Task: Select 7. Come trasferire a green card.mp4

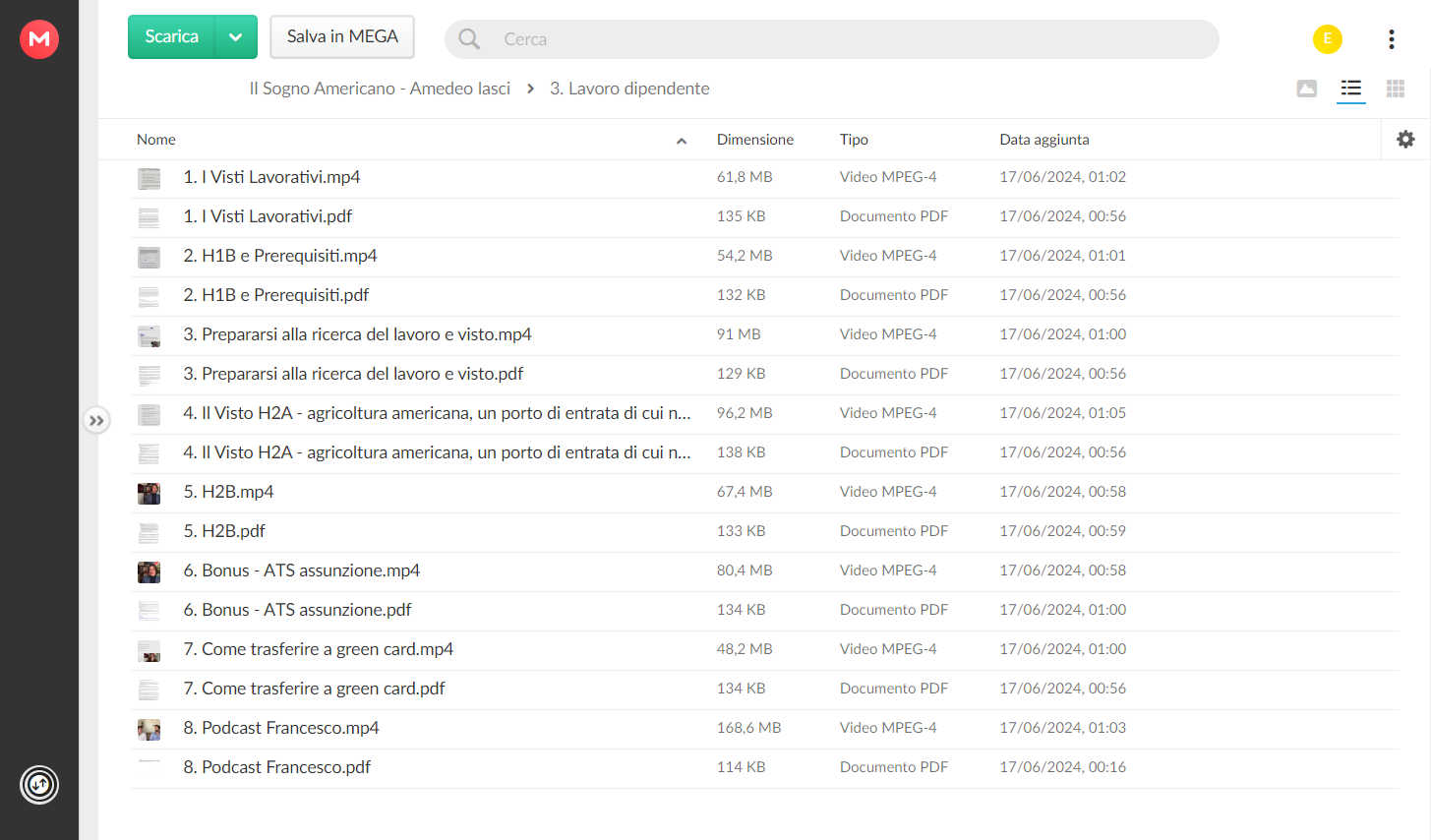Action: (x=765, y=650)
